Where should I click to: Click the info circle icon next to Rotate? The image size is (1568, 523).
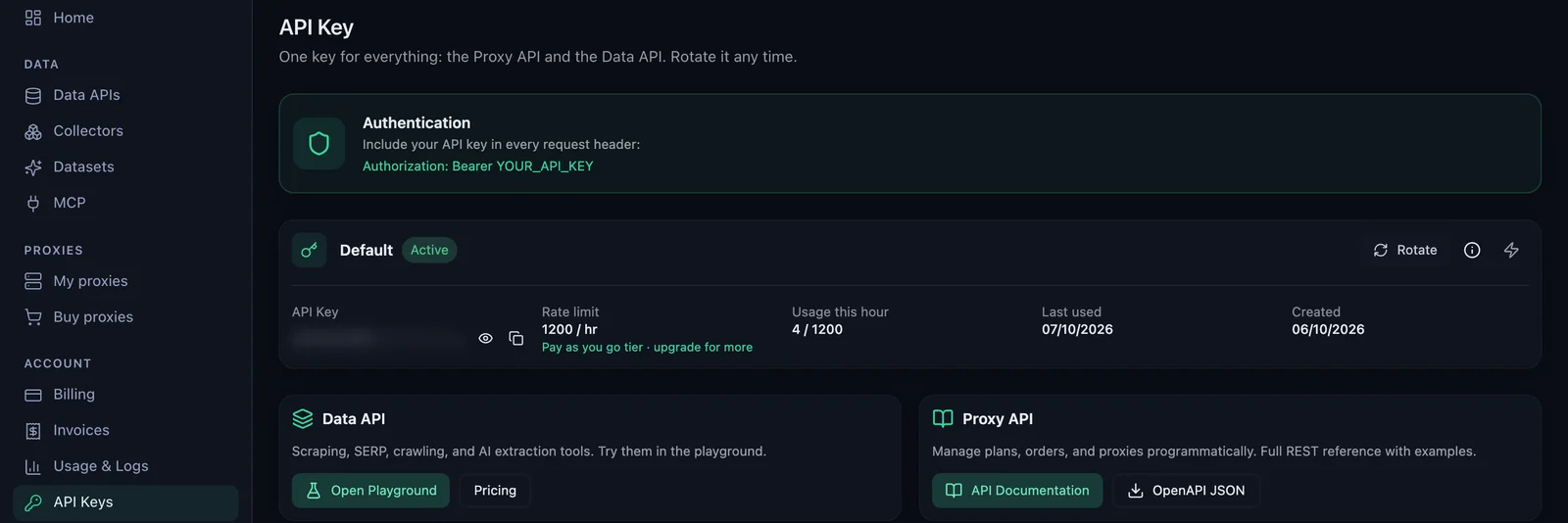tap(1472, 250)
